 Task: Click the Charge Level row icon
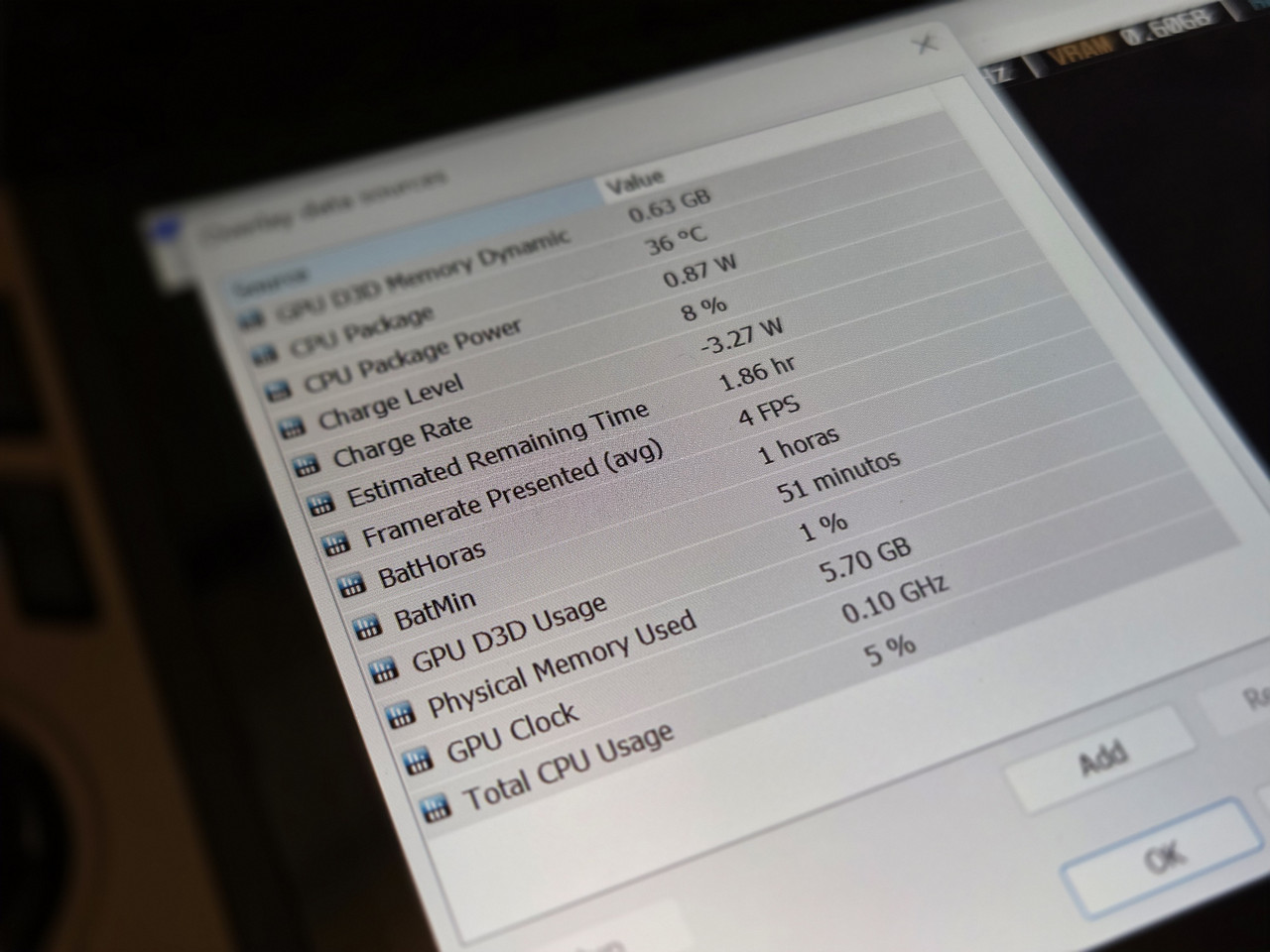[x=292, y=427]
